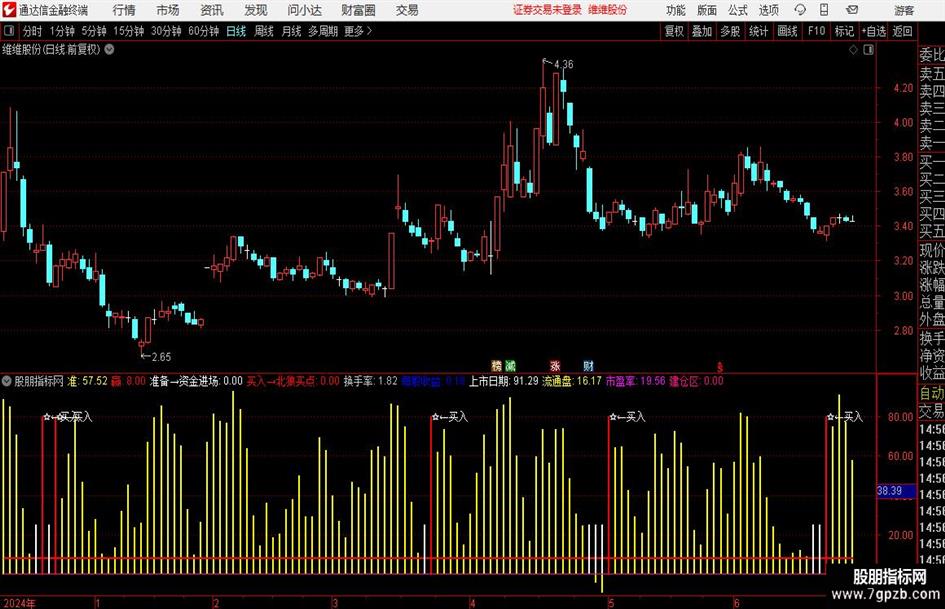Click the 维维股份 stock name link

pos(608,10)
